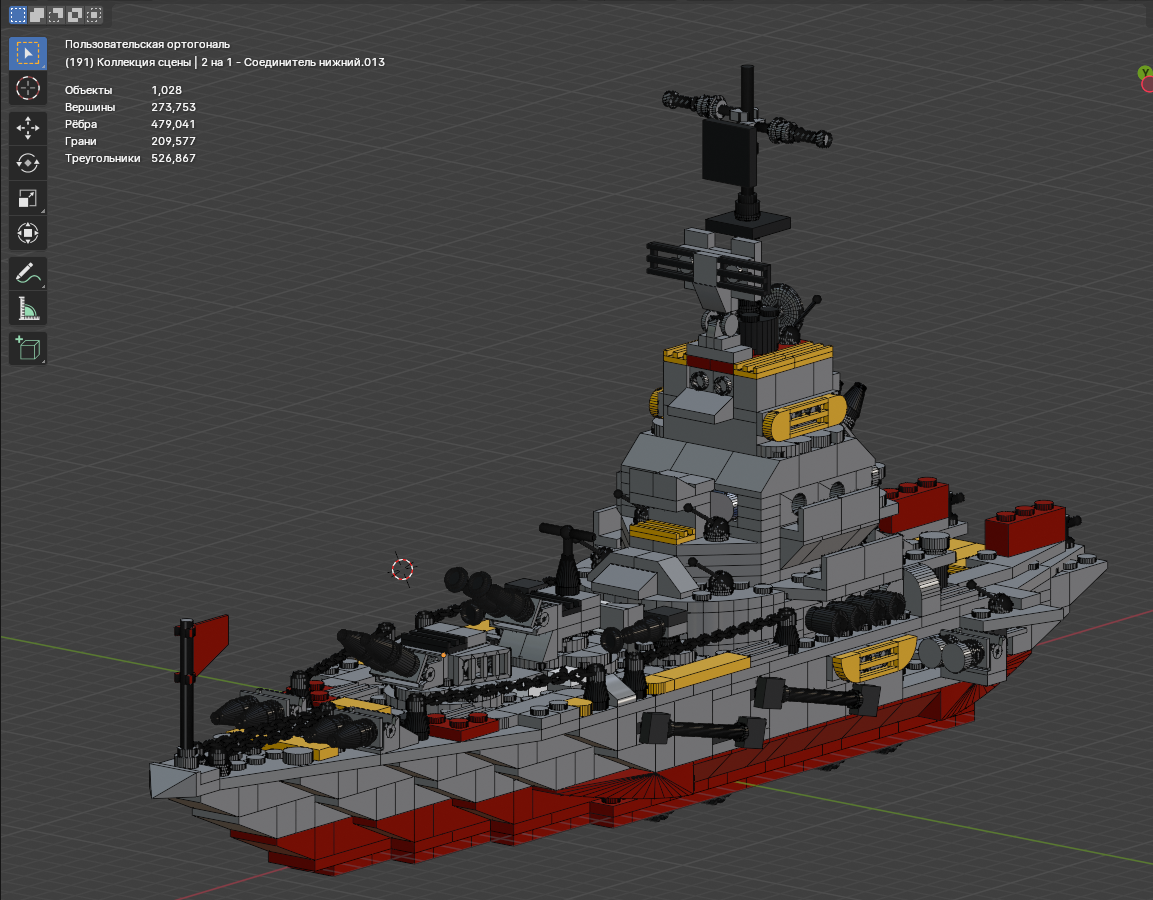Click the viewport overlay text with the object name
The height and width of the screenshot is (900, 1153).
point(224,62)
